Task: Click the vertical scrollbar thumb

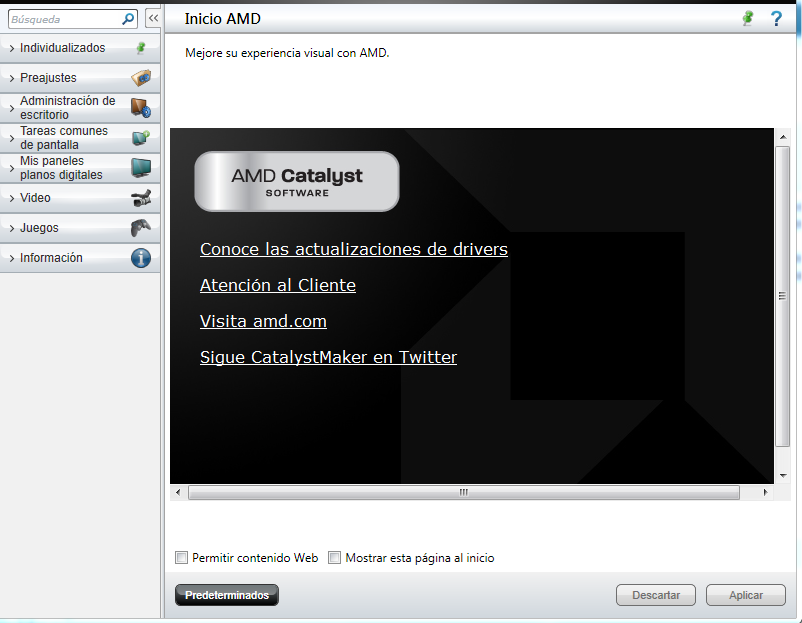Action: [x=782, y=296]
